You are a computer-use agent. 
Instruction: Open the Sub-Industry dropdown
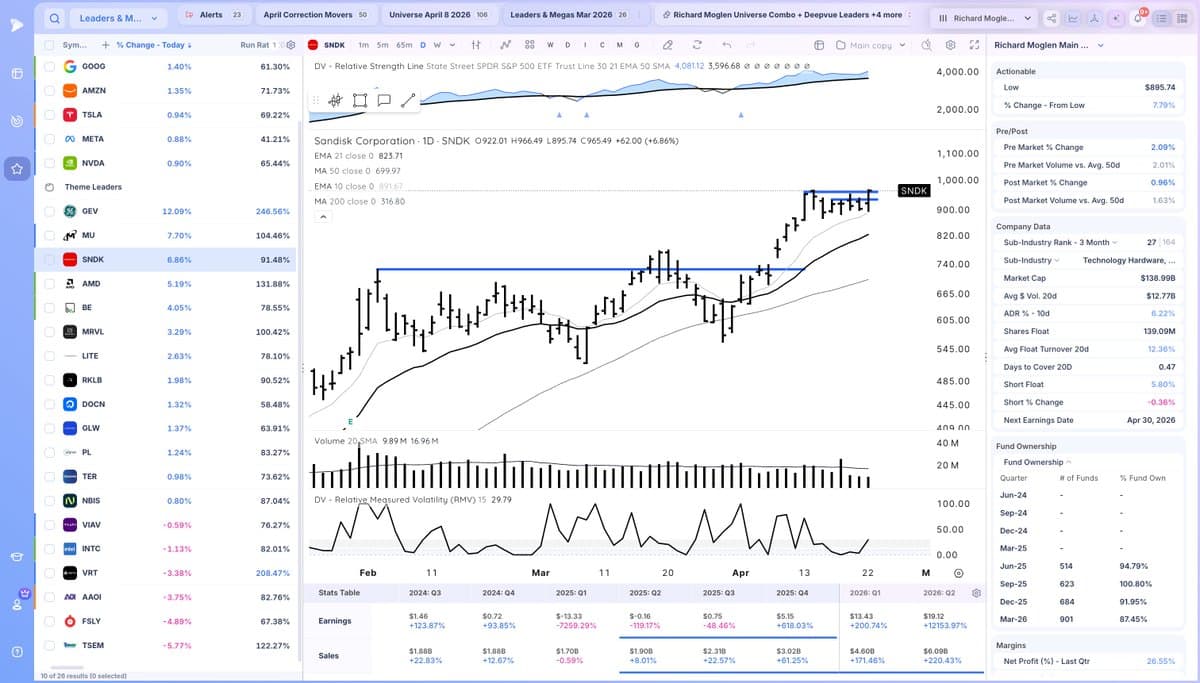click(1032, 260)
